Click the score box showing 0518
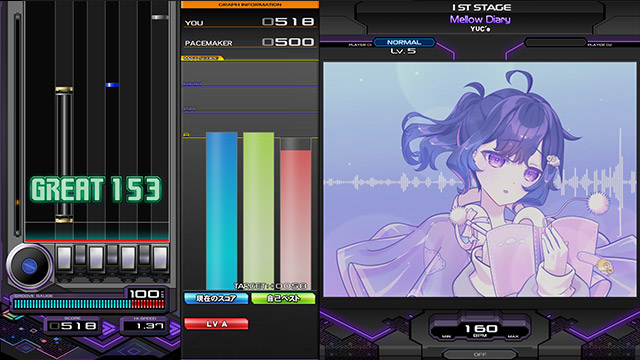640x360 pixels. [73, 326]
